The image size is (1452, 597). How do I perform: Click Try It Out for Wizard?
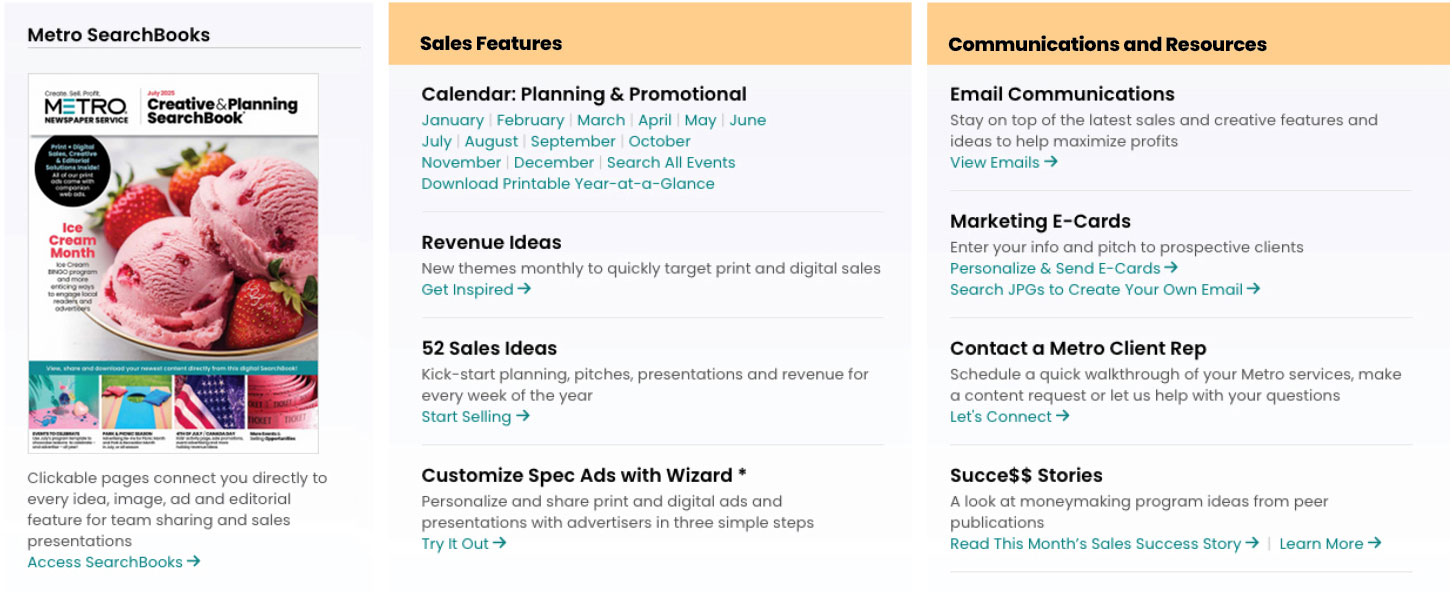pyautogui.click(x=463, y=543)
